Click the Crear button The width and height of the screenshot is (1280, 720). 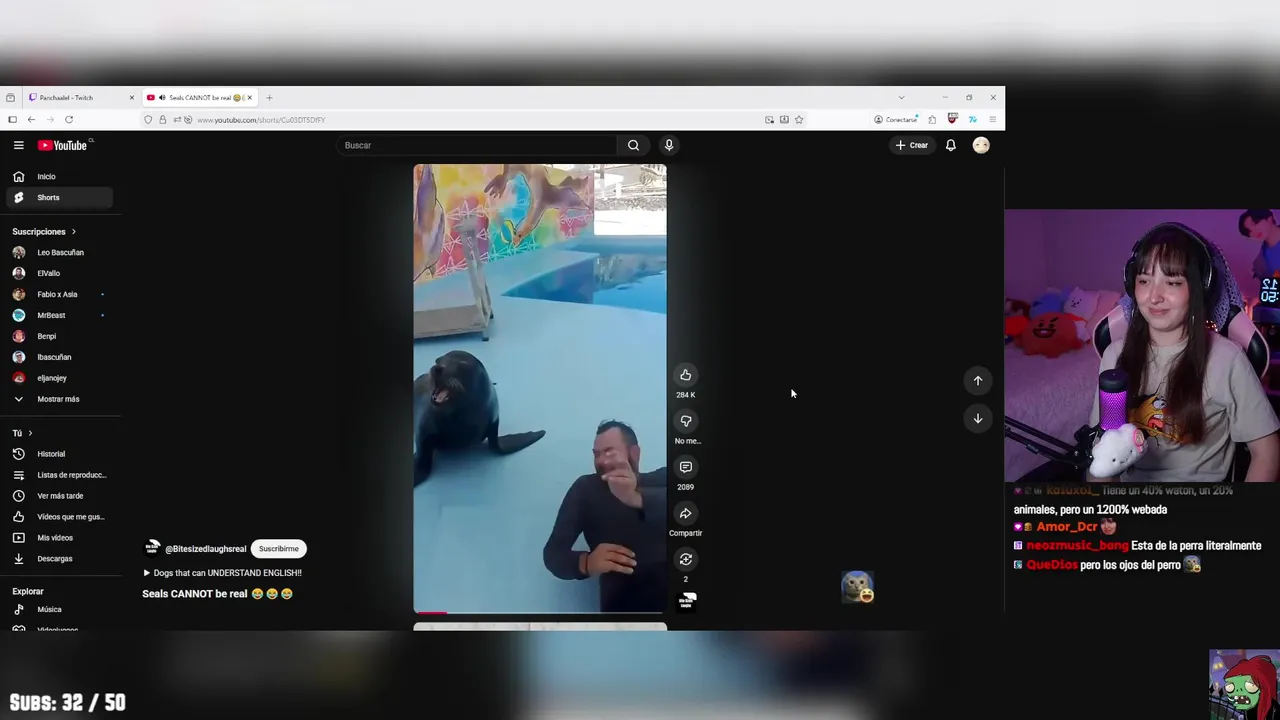click(x=911, y=145)
